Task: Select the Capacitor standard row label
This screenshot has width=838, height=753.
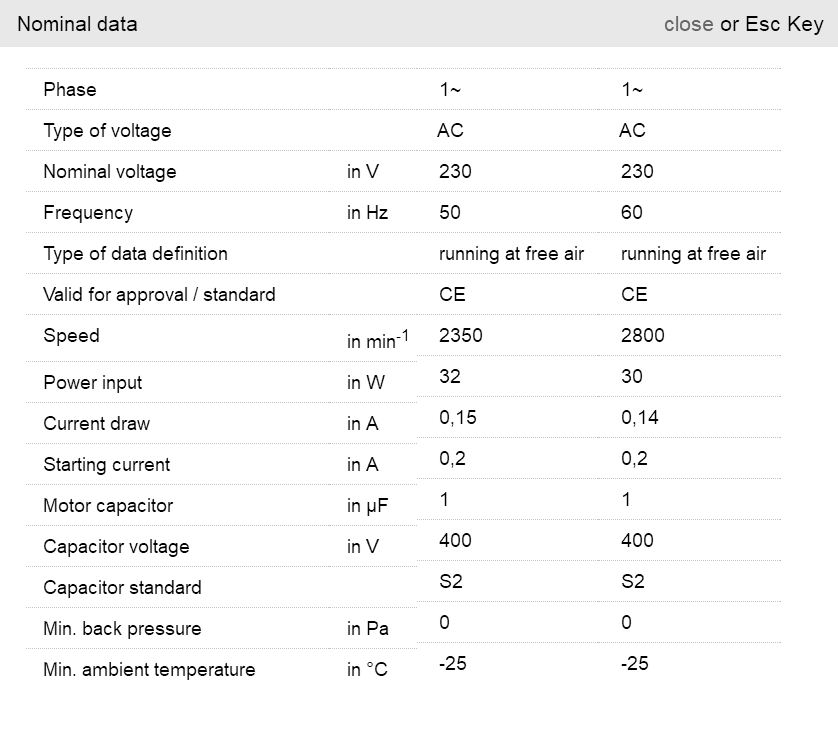Action: click(122, 588)
